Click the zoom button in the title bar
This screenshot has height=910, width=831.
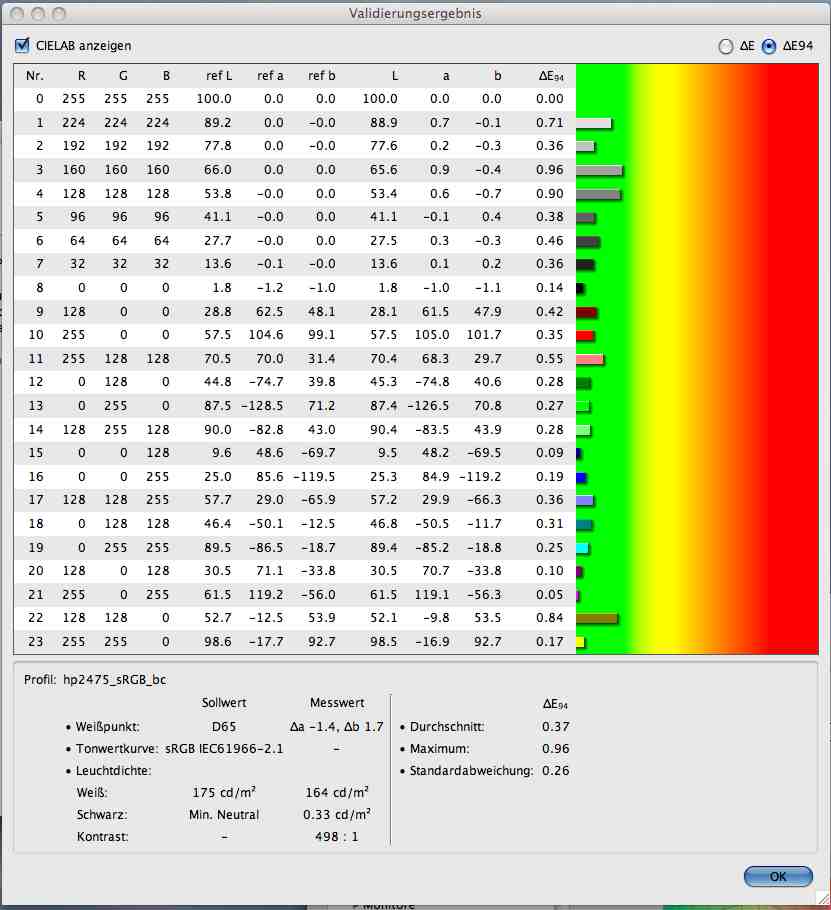[60, 14]
